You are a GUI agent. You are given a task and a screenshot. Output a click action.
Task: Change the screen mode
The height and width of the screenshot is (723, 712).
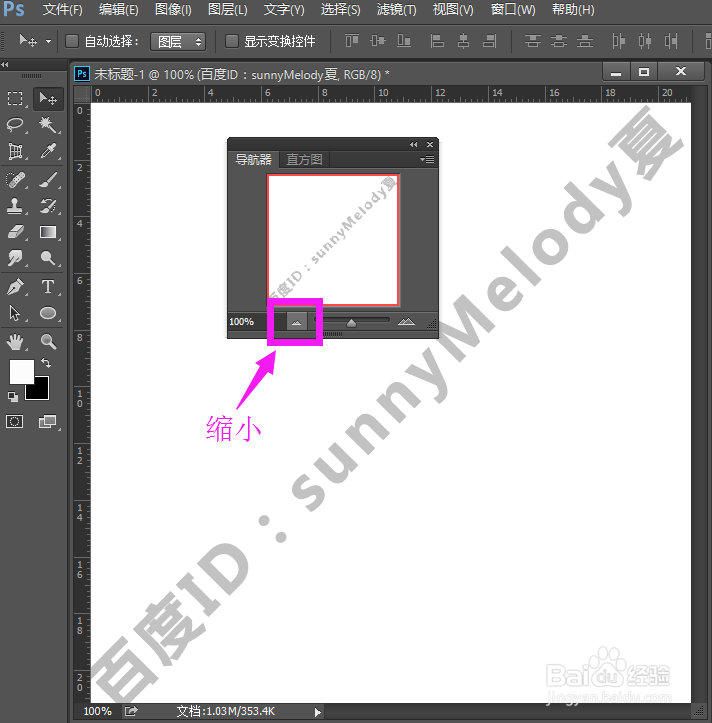[x=47, y=421]
